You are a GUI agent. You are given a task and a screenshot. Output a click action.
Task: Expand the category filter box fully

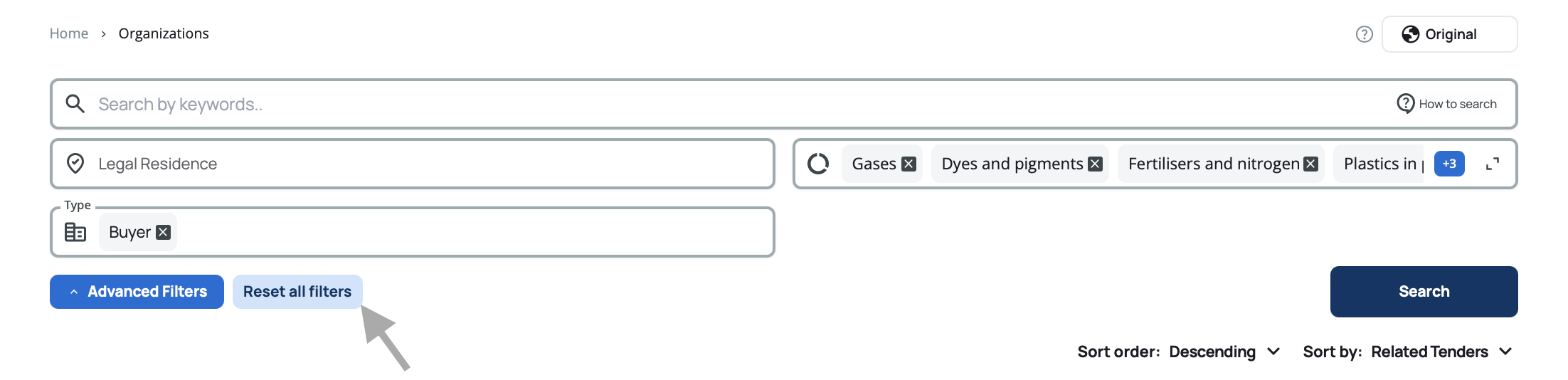point(1493,164)
